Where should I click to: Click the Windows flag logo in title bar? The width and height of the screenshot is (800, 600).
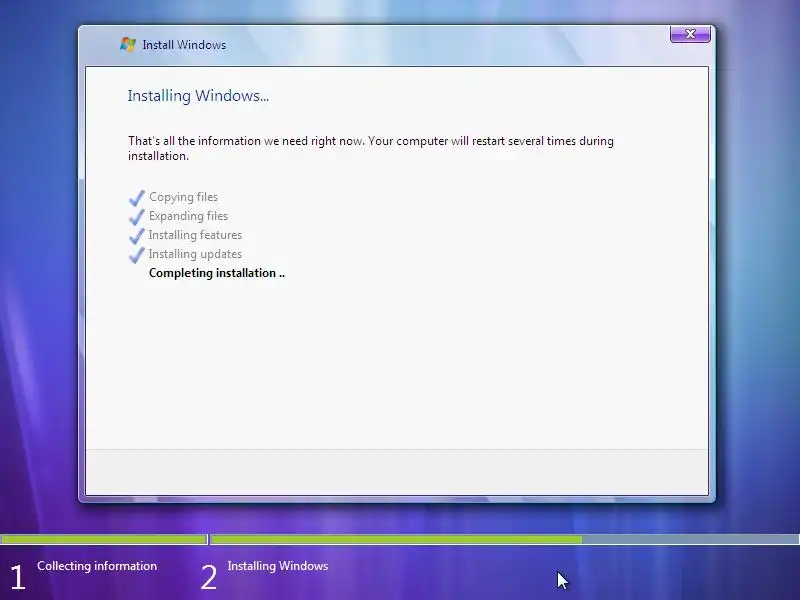click(x=128, y=44)
